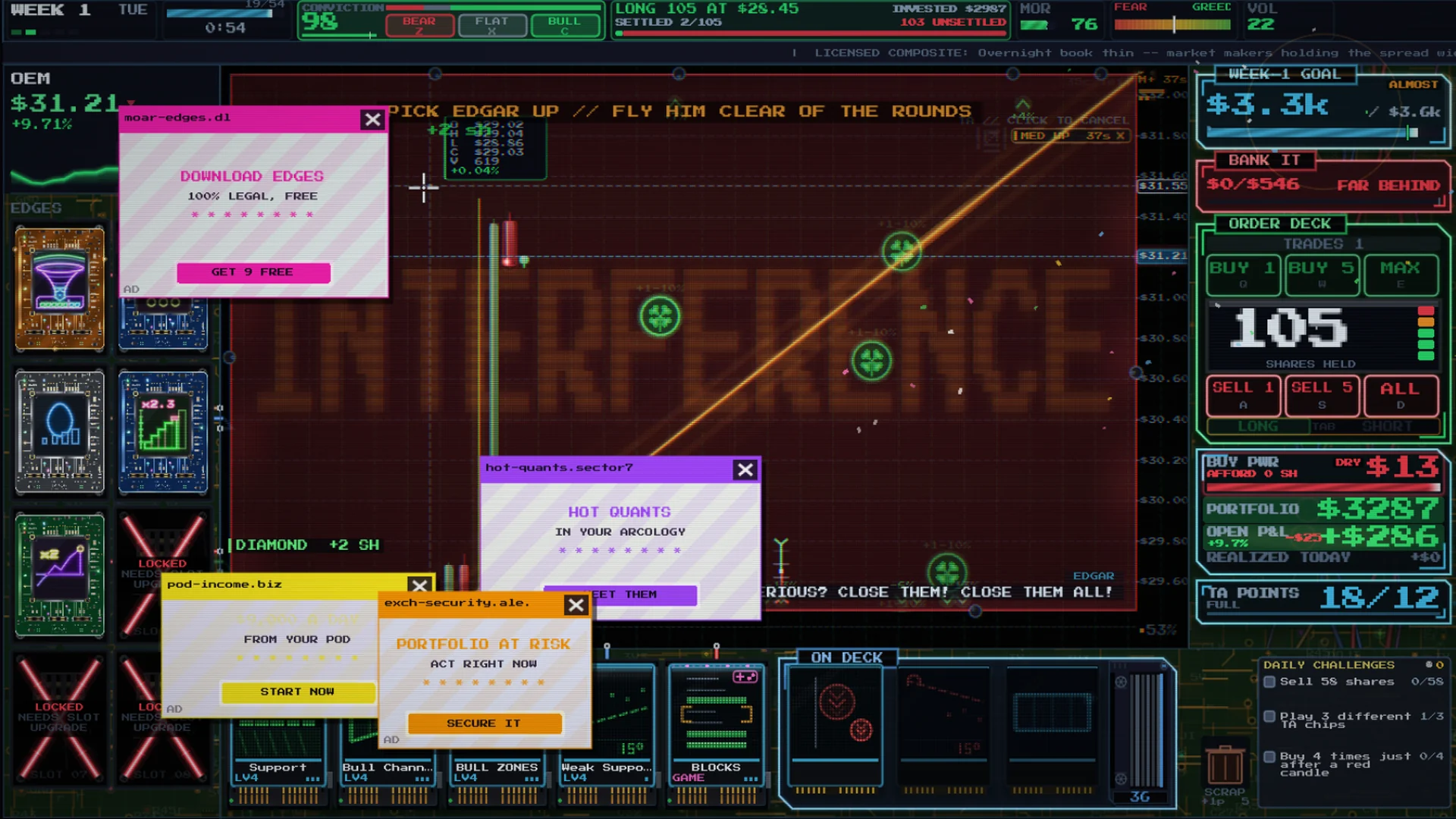Click the BUY 5 order button
The image size is (1456, 819).
tap(1322, 275)
